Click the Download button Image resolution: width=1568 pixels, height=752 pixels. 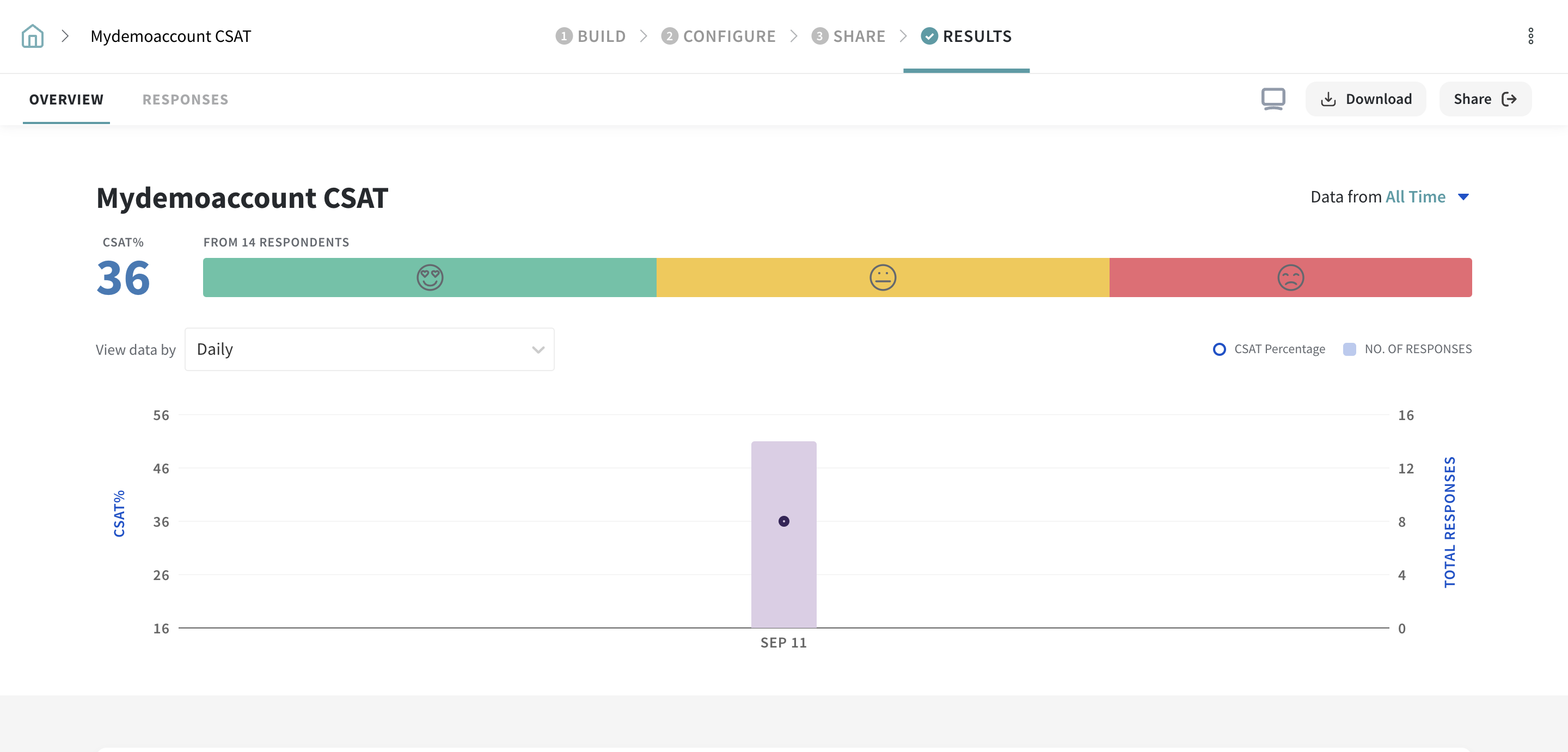1365,98
